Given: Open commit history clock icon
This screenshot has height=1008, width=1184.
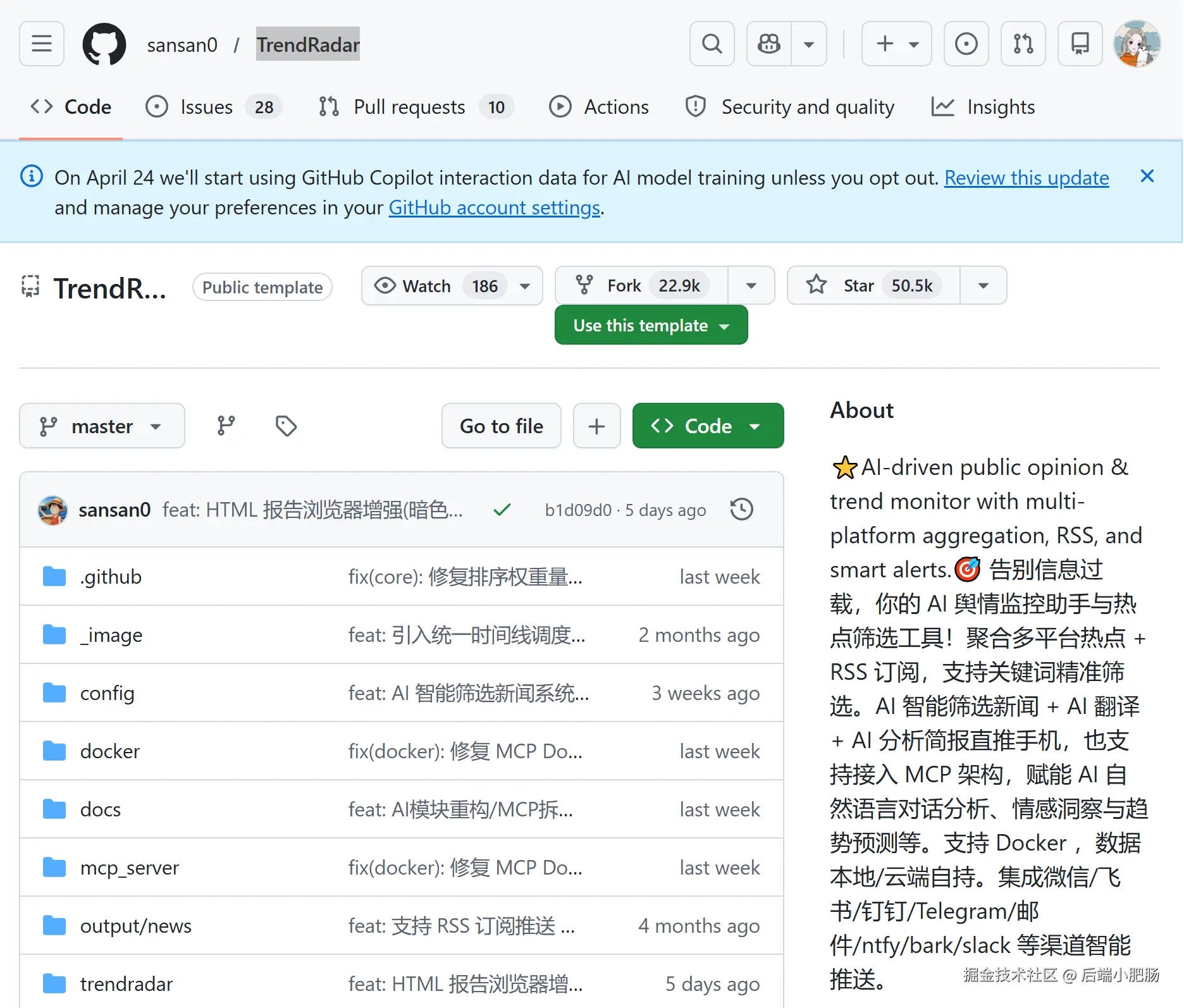Looking at the screenshot, I should tap(741, 510).
